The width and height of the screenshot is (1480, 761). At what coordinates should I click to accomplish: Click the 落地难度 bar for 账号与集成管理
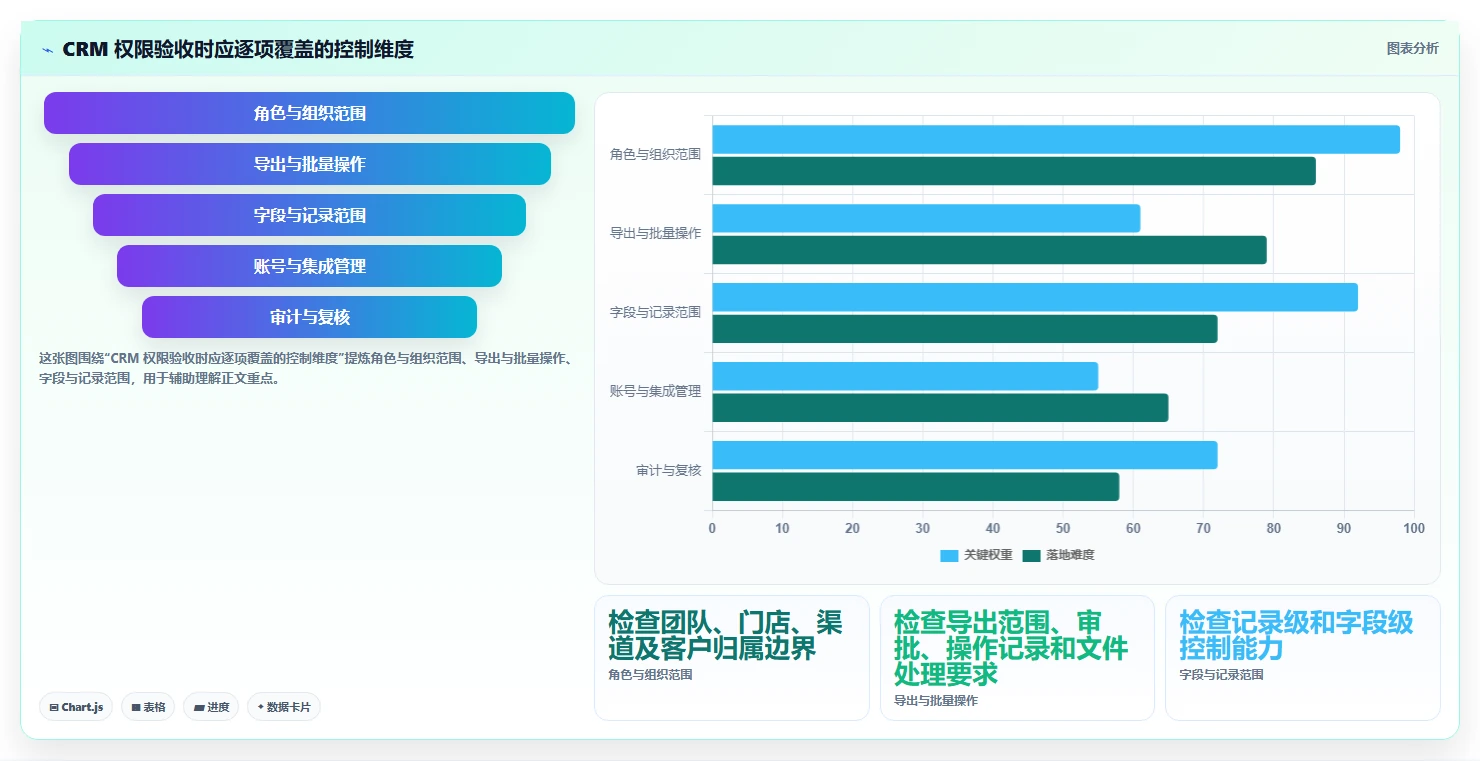940,408
